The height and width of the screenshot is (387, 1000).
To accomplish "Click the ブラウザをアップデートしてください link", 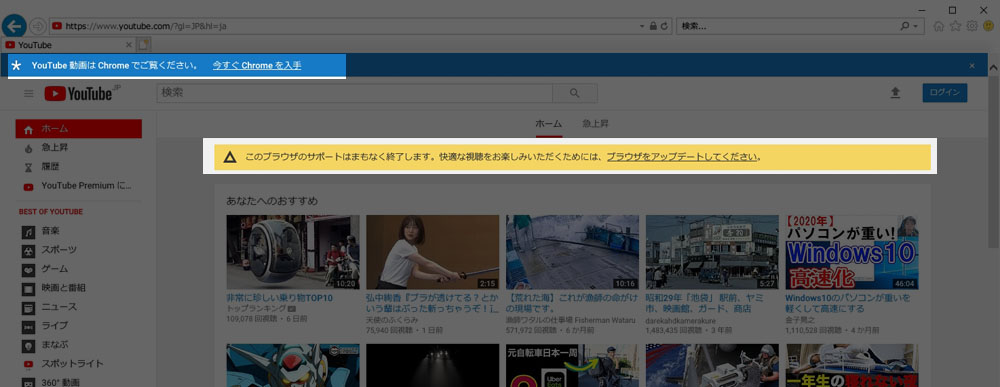I will (682, 157).
